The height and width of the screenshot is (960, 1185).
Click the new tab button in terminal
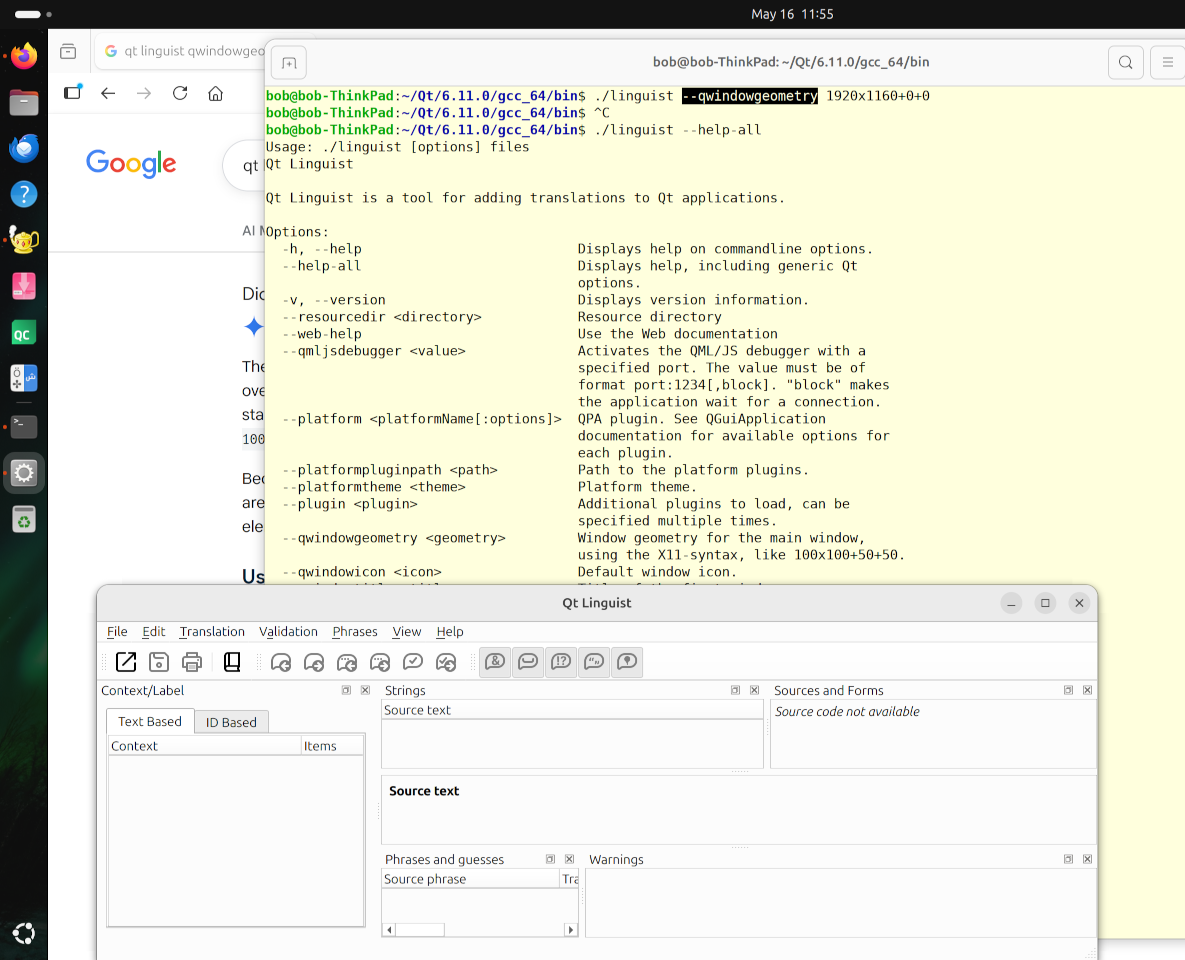coord(289,63)
